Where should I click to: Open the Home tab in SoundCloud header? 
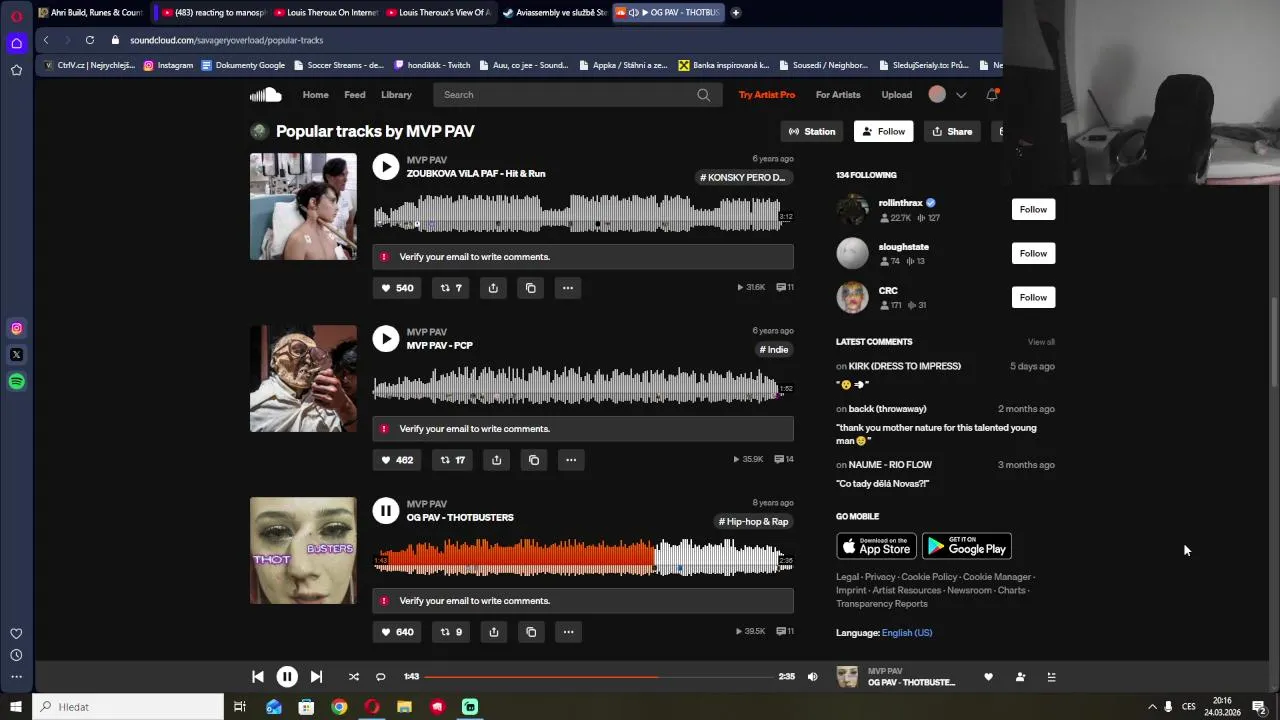[316, 95]
